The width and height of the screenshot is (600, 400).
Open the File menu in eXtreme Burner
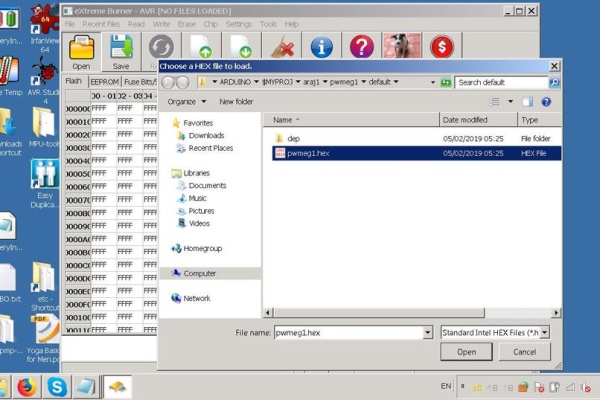pyautogui.click(x=70, y=24)
